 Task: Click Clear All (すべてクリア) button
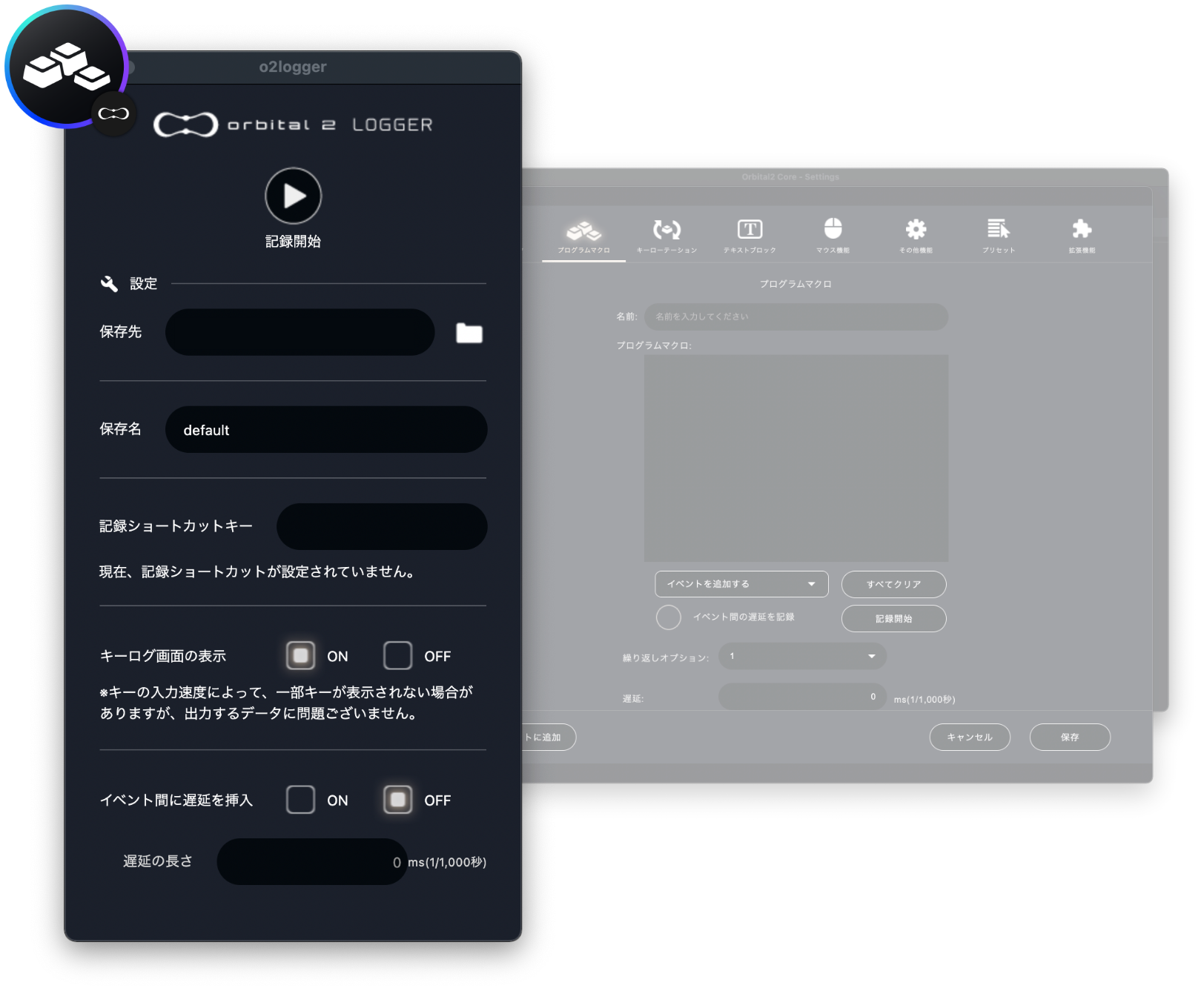pos(893,584)
